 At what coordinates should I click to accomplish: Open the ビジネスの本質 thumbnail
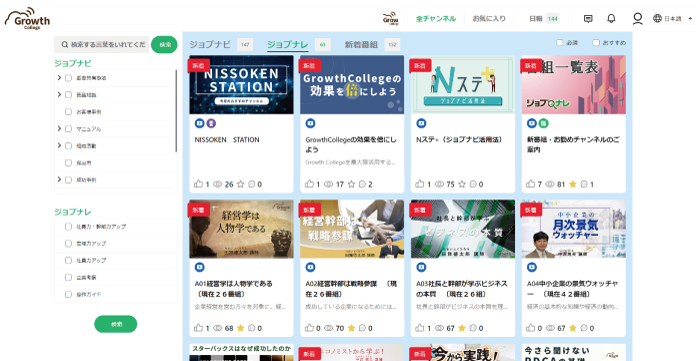coord(463,229)
